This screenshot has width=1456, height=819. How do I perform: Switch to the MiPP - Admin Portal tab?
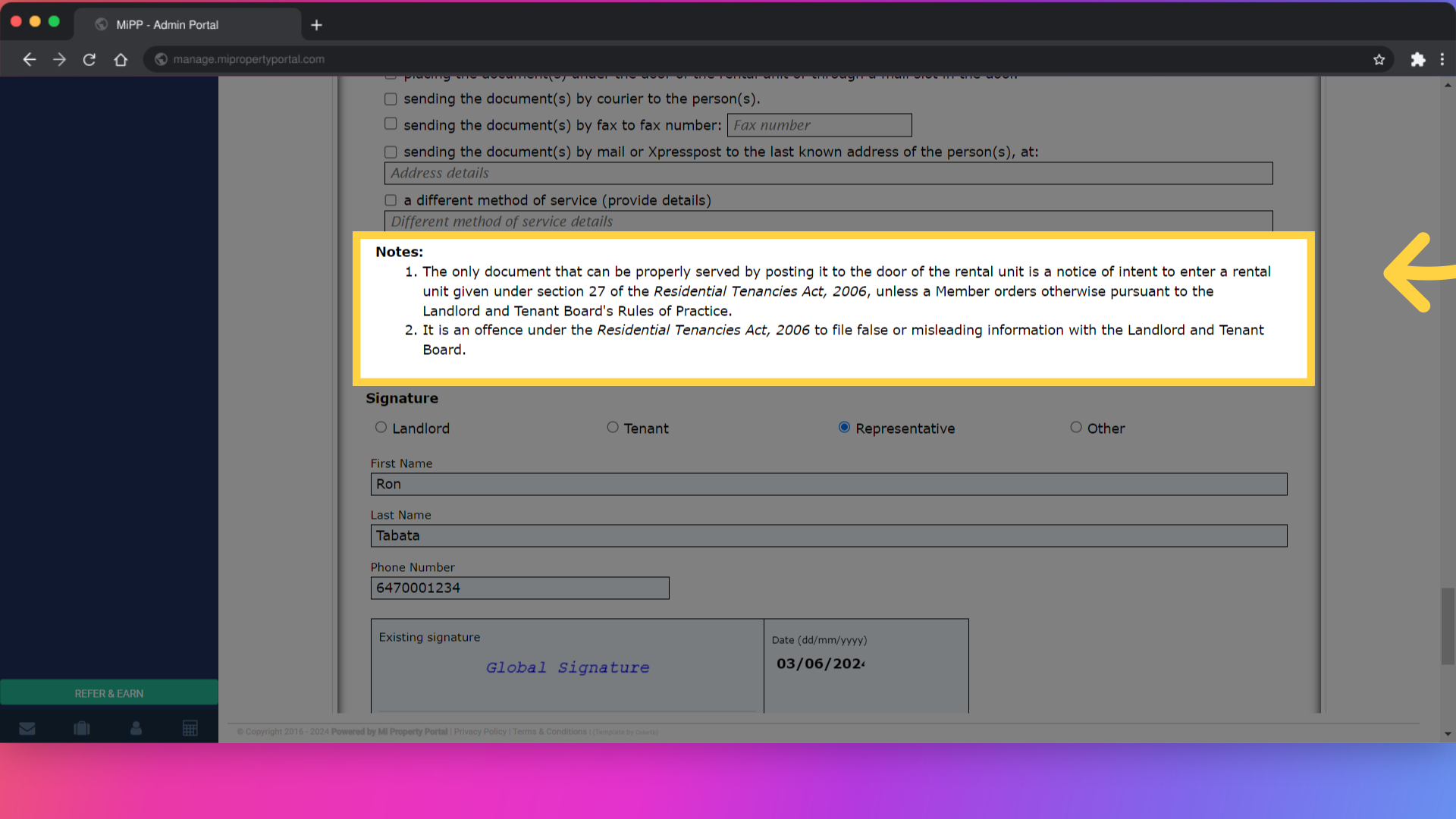click(x=187, y=24)
